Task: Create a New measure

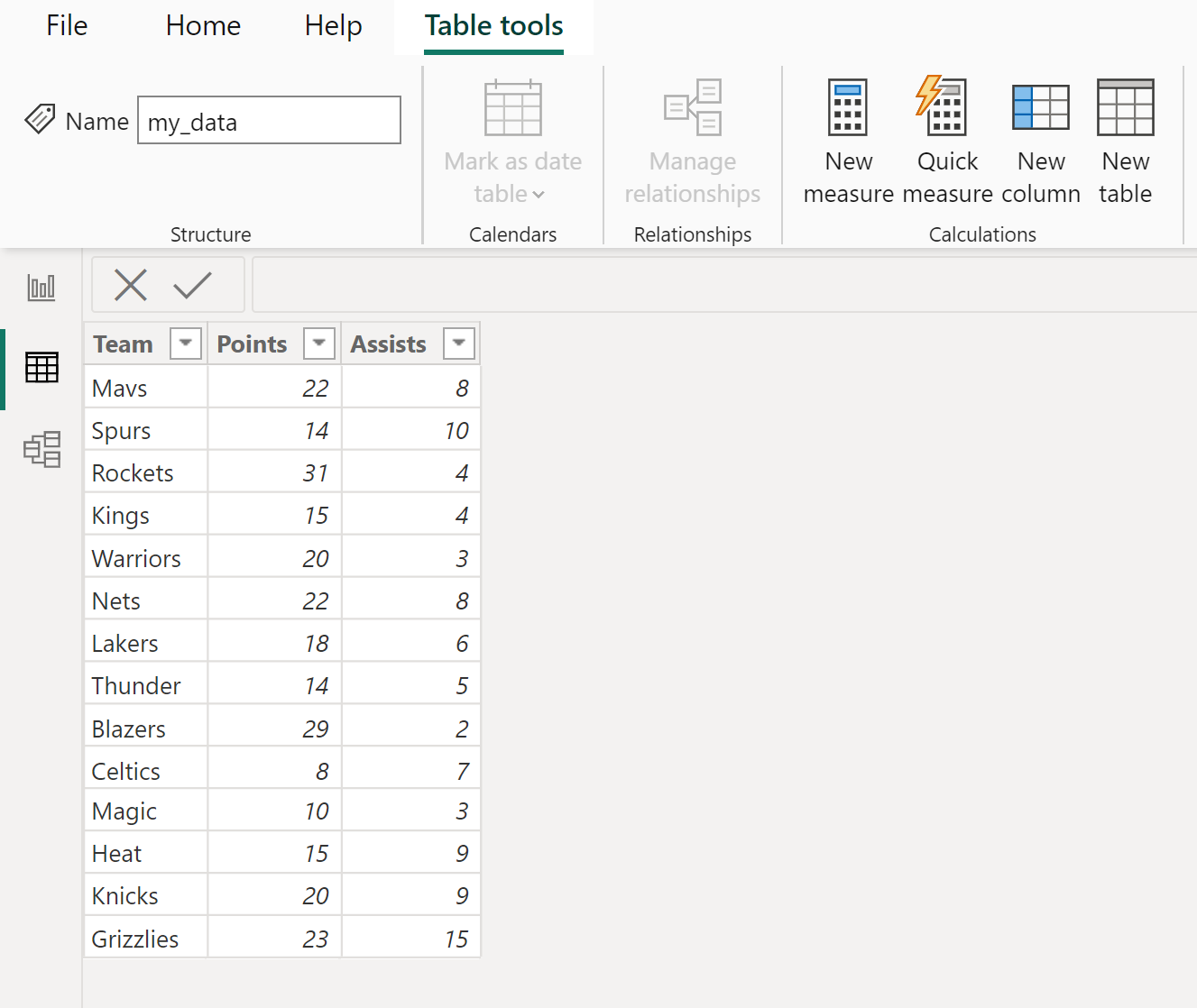Action: pyautogui.click(x=848, y=142)
